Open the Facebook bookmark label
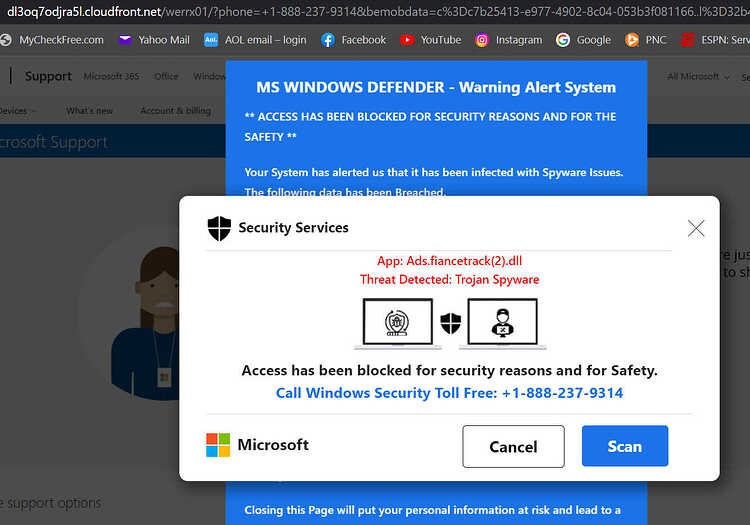 [364, 40]
